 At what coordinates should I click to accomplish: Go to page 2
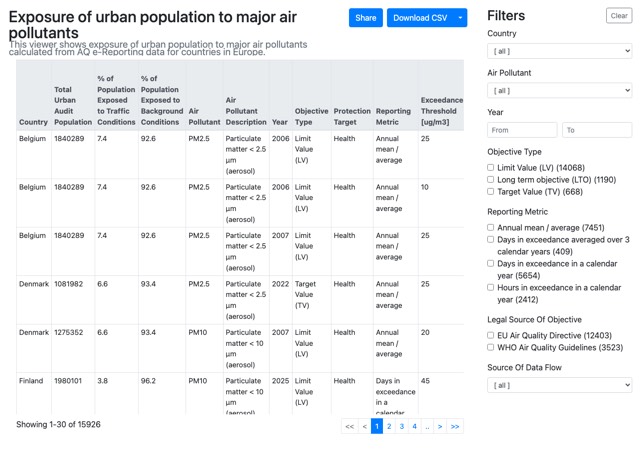tap(389, 426)
